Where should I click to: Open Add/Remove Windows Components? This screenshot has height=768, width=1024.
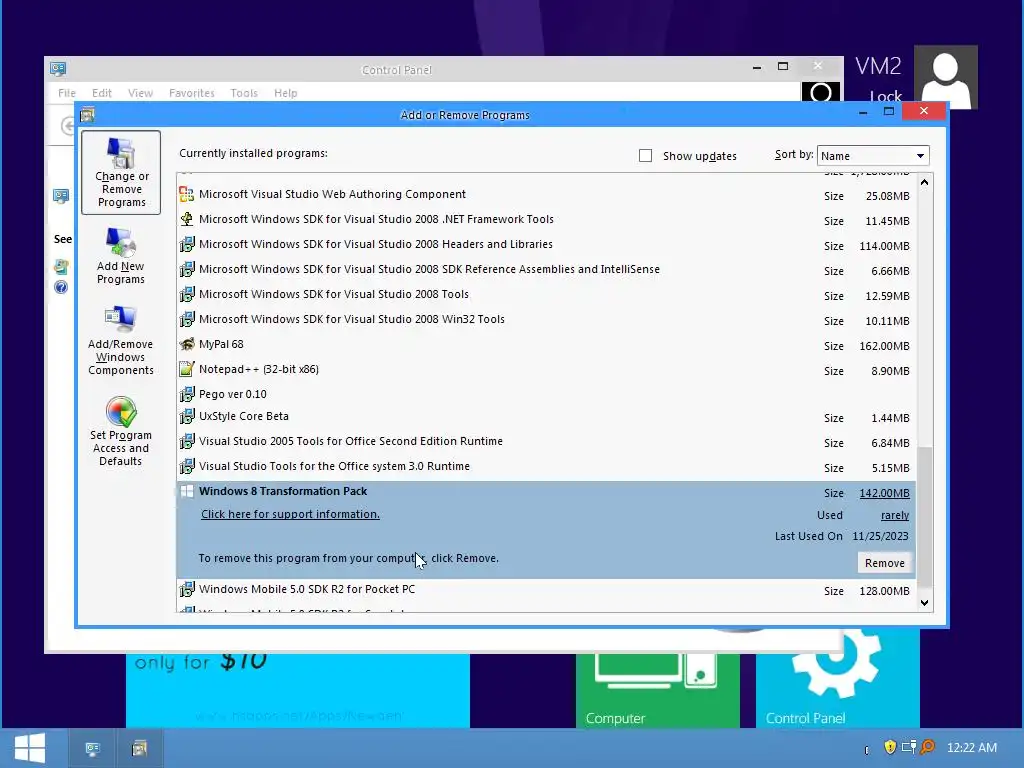tap(121, 340)
